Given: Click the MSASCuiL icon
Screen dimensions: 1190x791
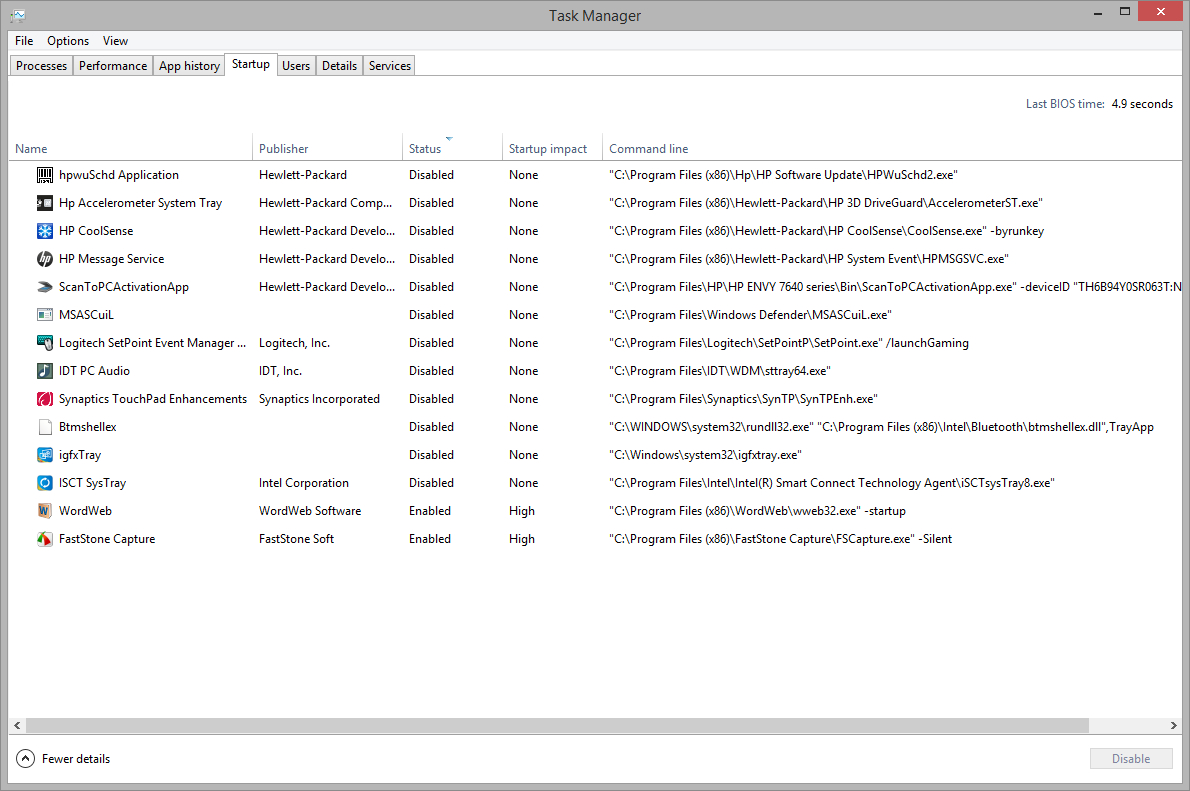Looking at the screenshot, I should pyautogui.click(x=45, y=315).
